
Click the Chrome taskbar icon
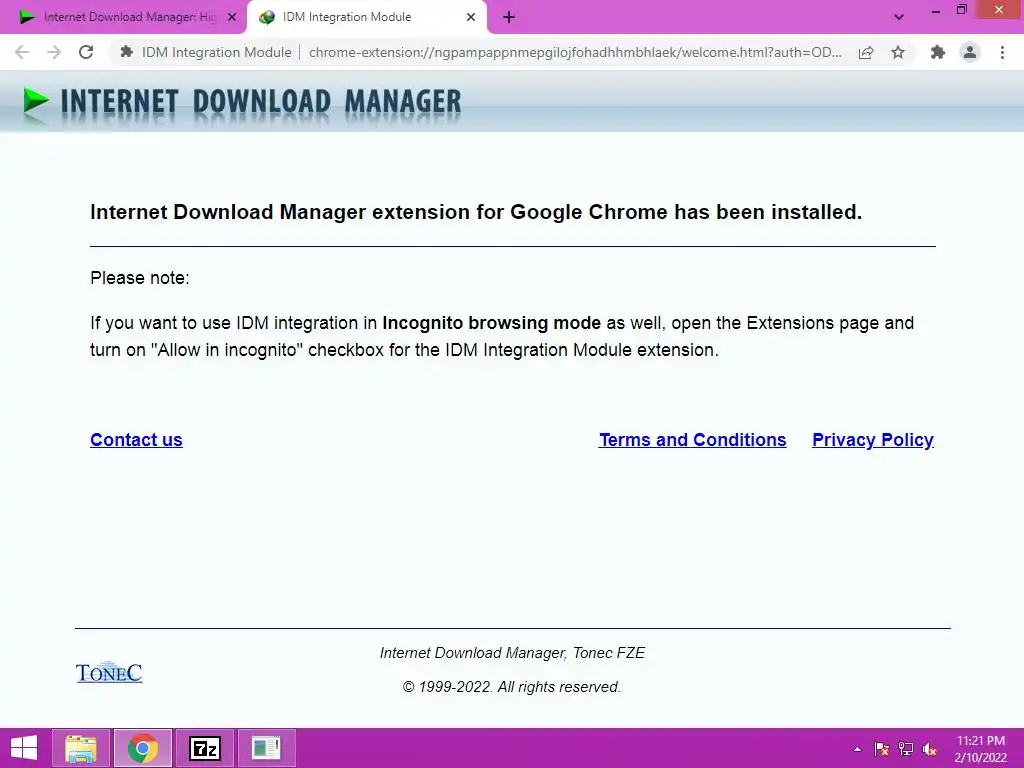pos(143,748)
